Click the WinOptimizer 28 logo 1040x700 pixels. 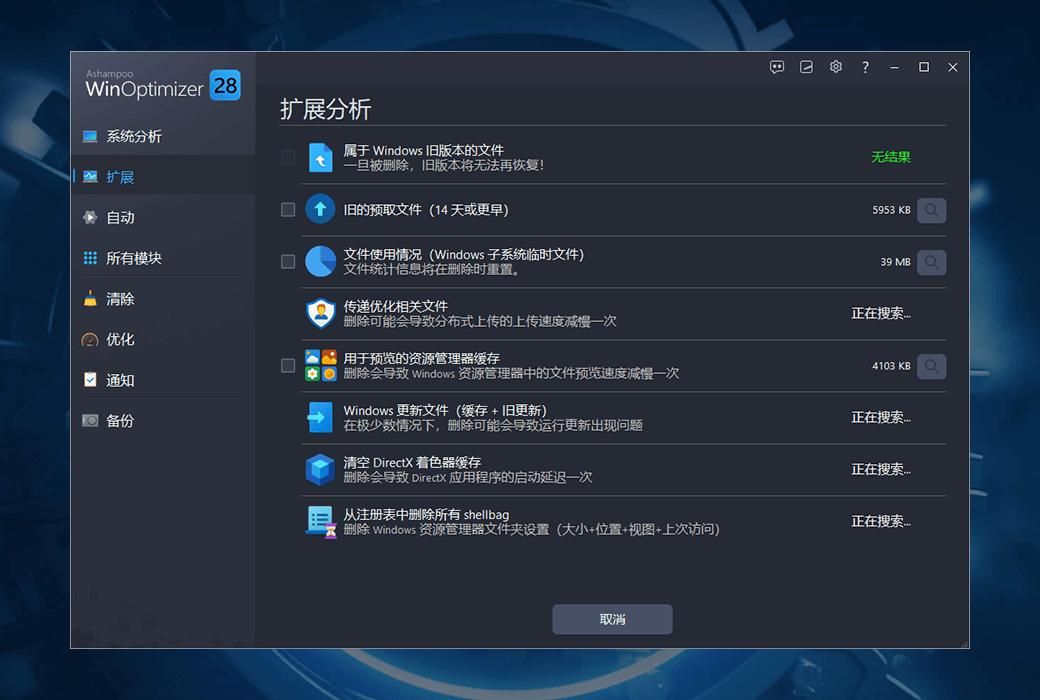point(162,86)
